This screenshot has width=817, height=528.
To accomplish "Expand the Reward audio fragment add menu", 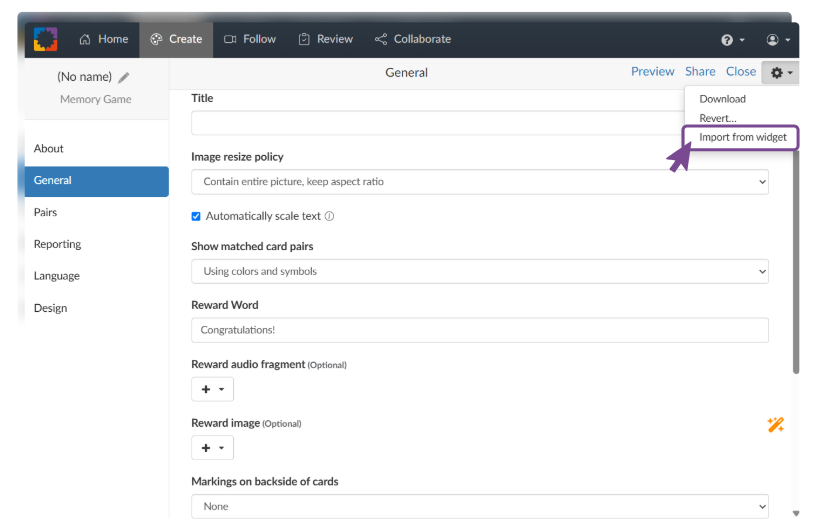I will point(213,389).
